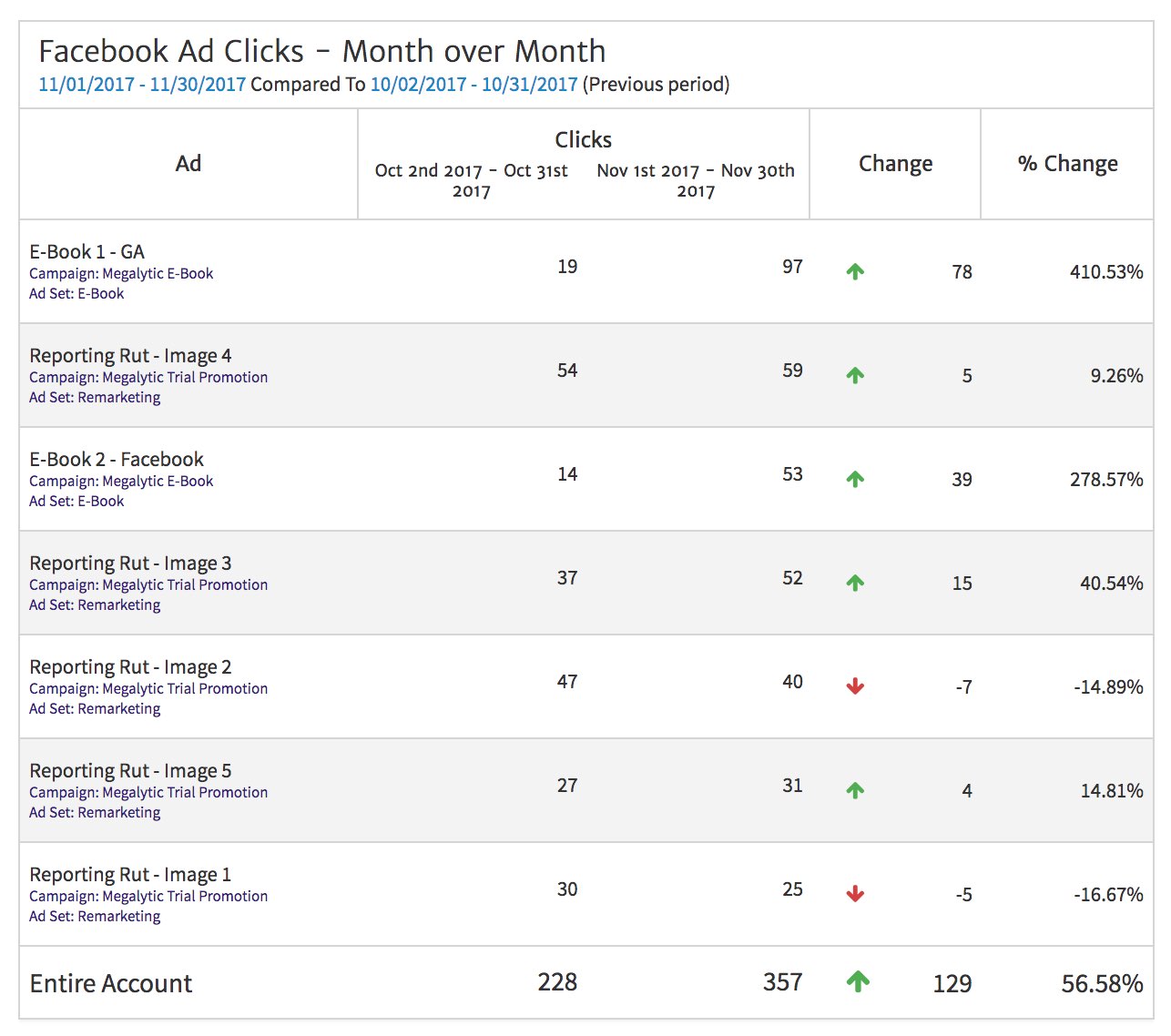Click the Facebook Ad Clicks widget title
The width and height of the screenshot is (1171, 1036).
[x=321, y=51]
